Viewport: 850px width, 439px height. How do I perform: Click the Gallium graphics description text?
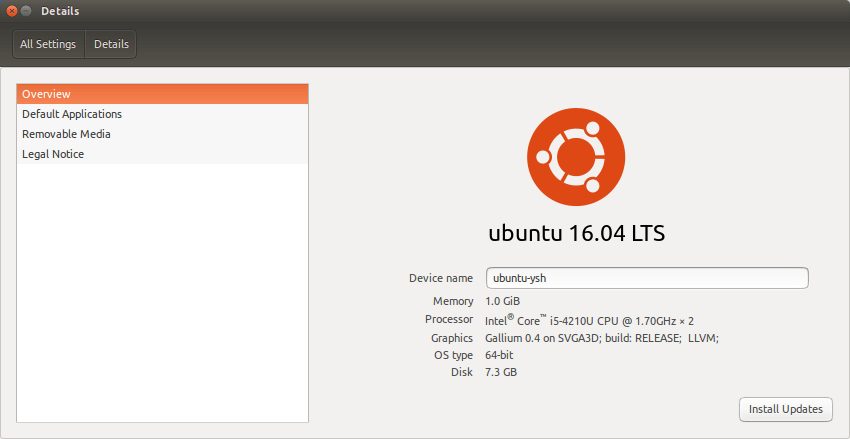[602, 338]
